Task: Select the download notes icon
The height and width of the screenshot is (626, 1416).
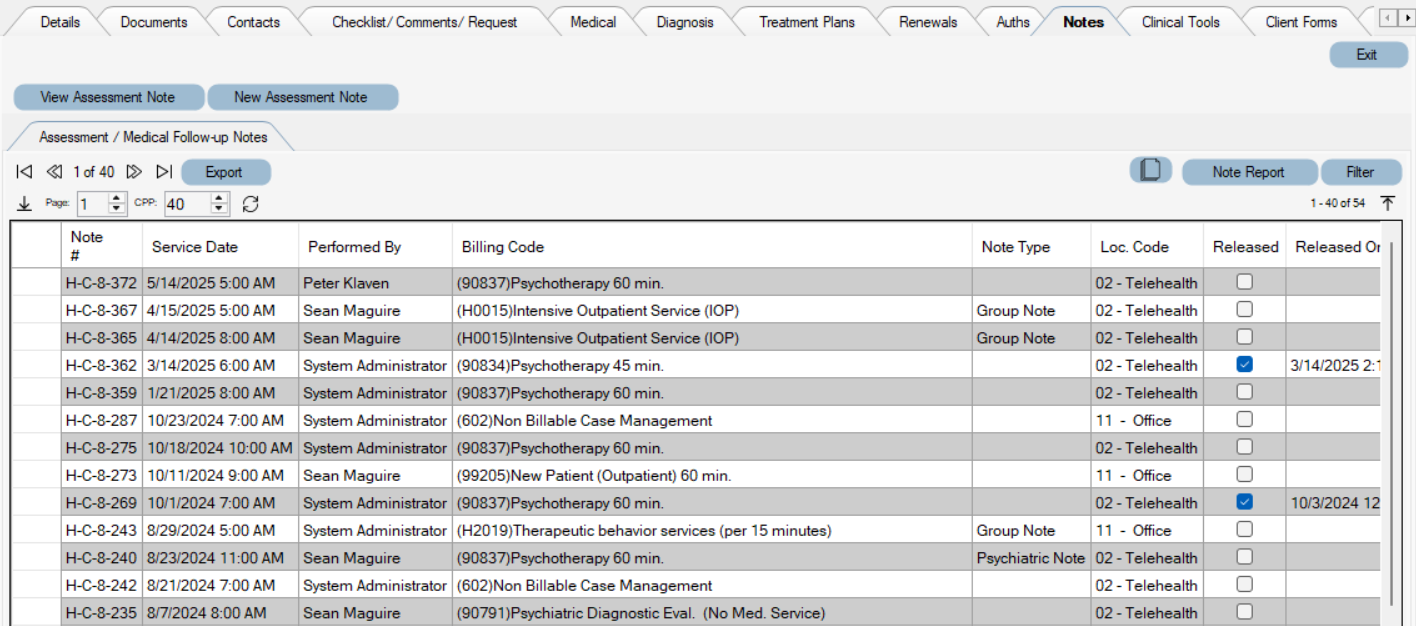Action: coord(24,203)
